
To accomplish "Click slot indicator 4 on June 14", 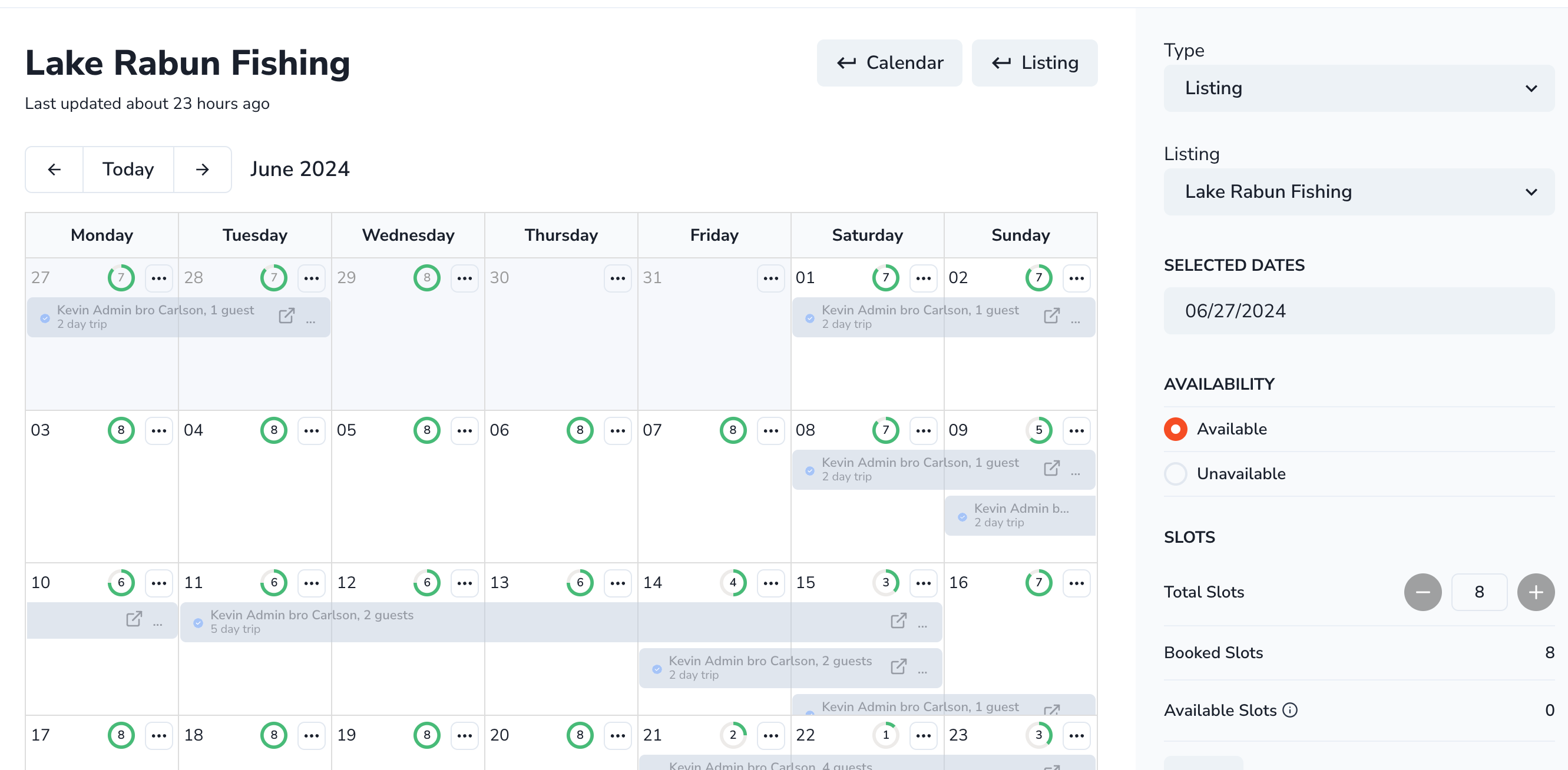I will (733, 583).
